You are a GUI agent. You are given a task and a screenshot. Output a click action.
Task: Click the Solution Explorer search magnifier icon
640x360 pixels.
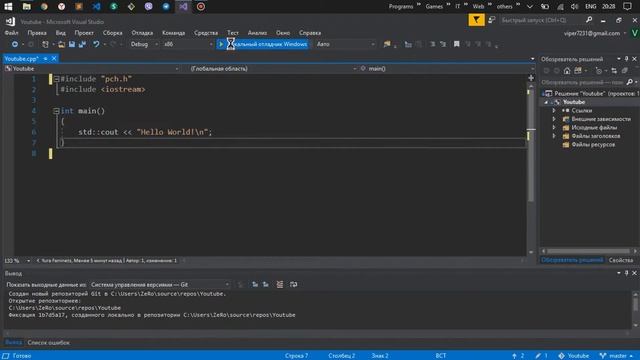coord(629,82)
